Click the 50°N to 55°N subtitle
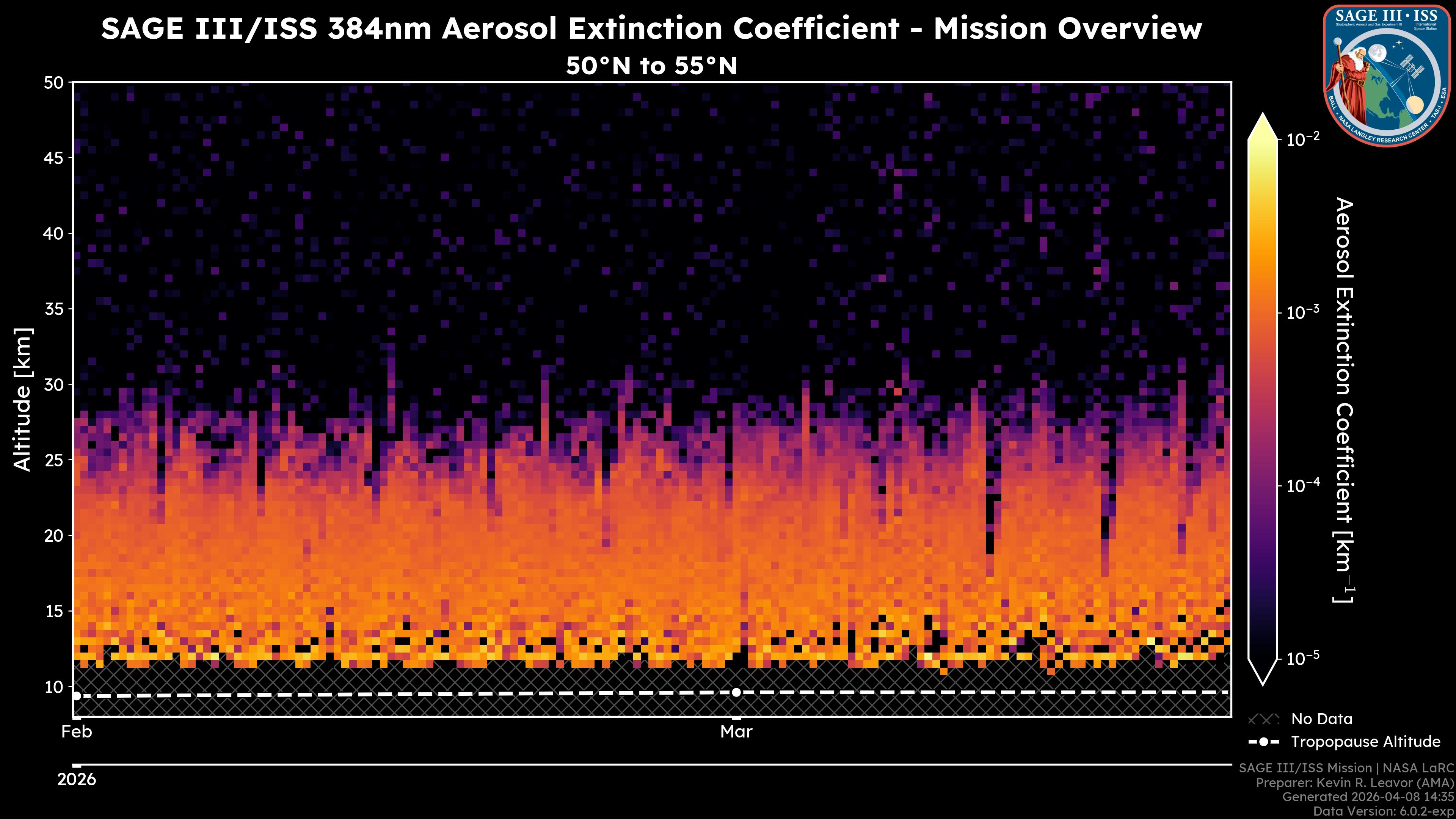Image resolution: width=1456 pixels, height=819 pixels. click(x=651, y=66)
